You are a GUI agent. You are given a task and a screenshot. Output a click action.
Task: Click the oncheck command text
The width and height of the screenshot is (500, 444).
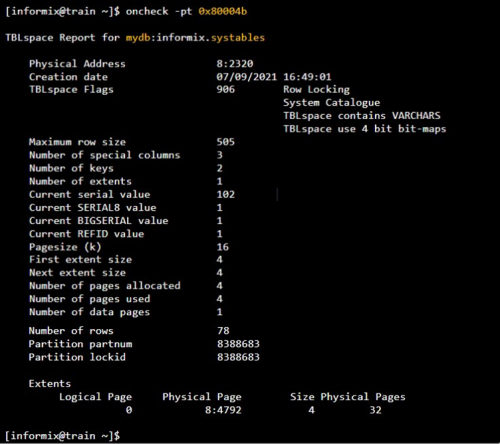147,11
